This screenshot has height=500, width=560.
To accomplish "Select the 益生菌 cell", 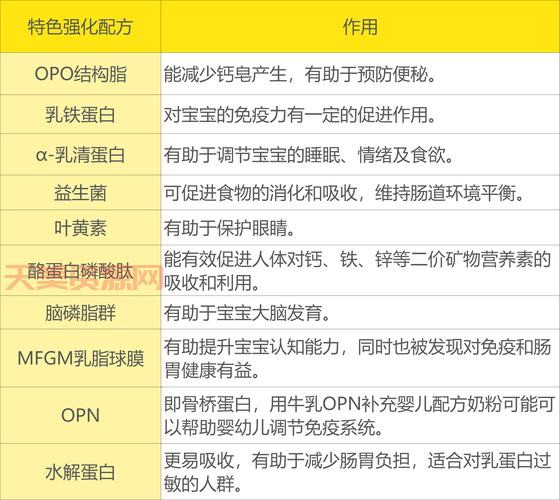I will point(80,193).
